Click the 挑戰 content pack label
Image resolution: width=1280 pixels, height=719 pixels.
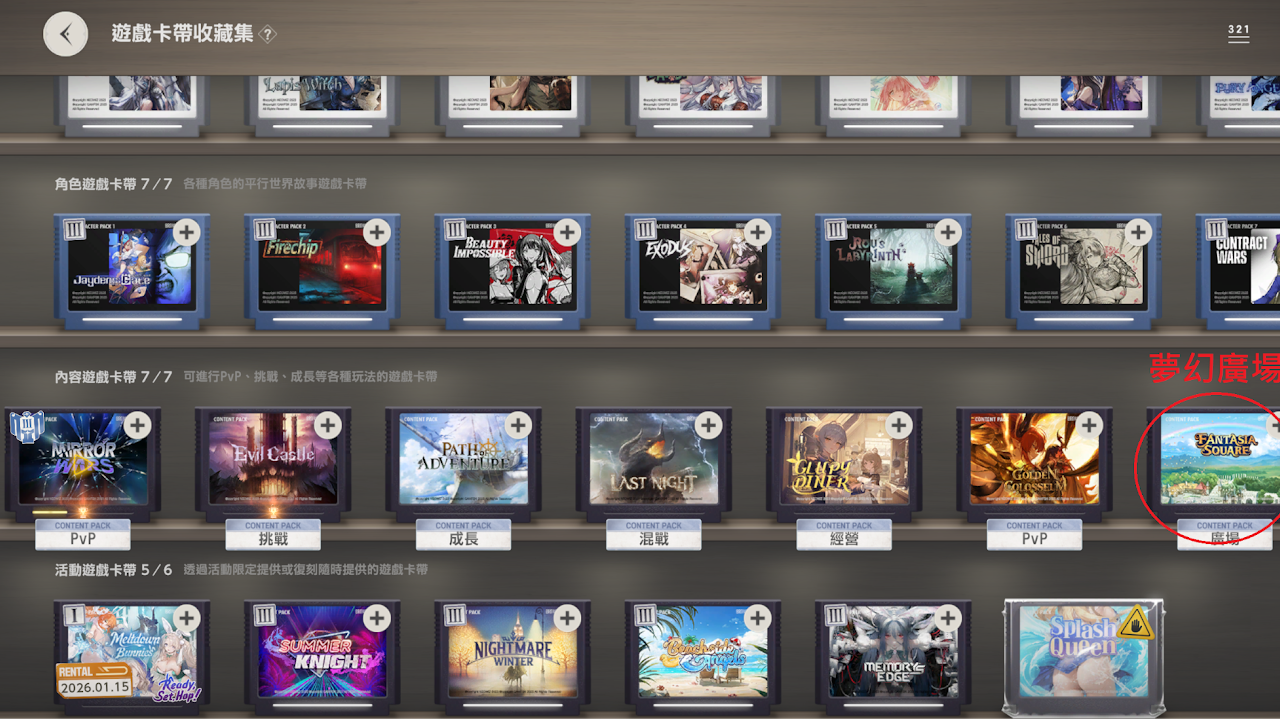click(x=273, y=537)
